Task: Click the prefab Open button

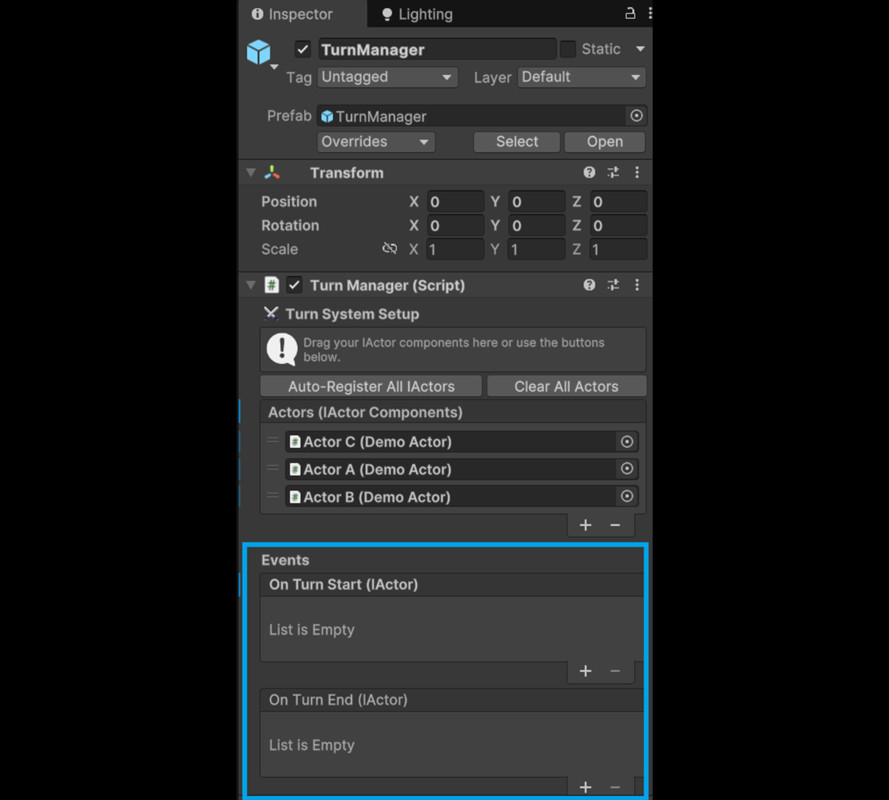Action: [604, 142]
